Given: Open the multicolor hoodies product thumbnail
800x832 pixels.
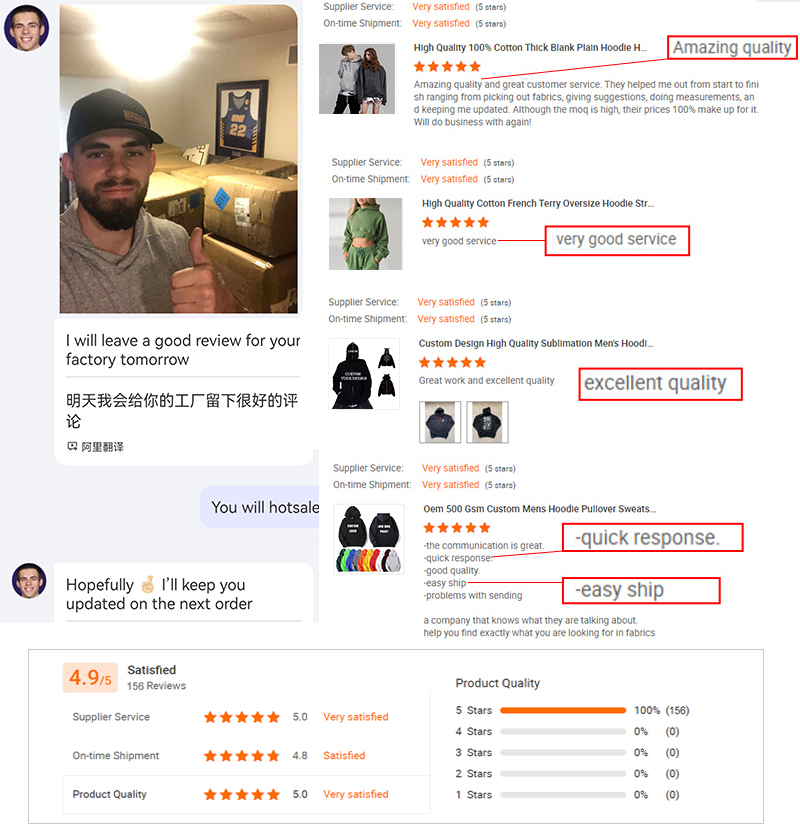Looking at the screenshot, I should pos(369,539).
